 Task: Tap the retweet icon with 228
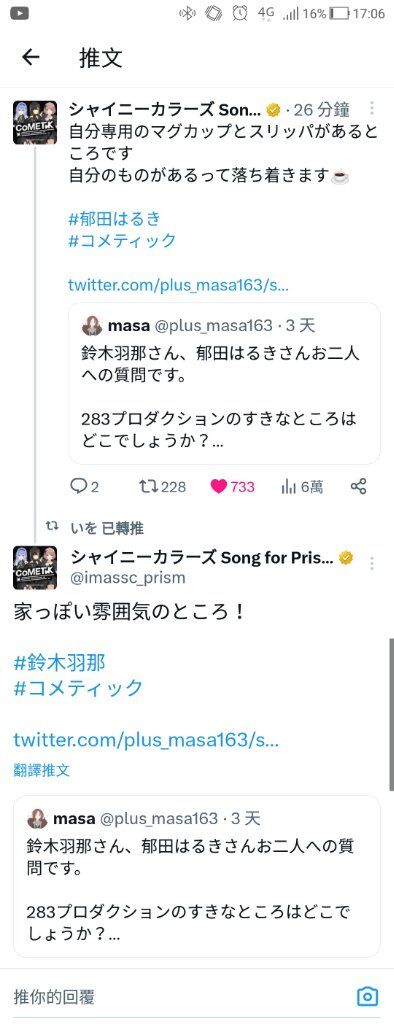point(149,487)
